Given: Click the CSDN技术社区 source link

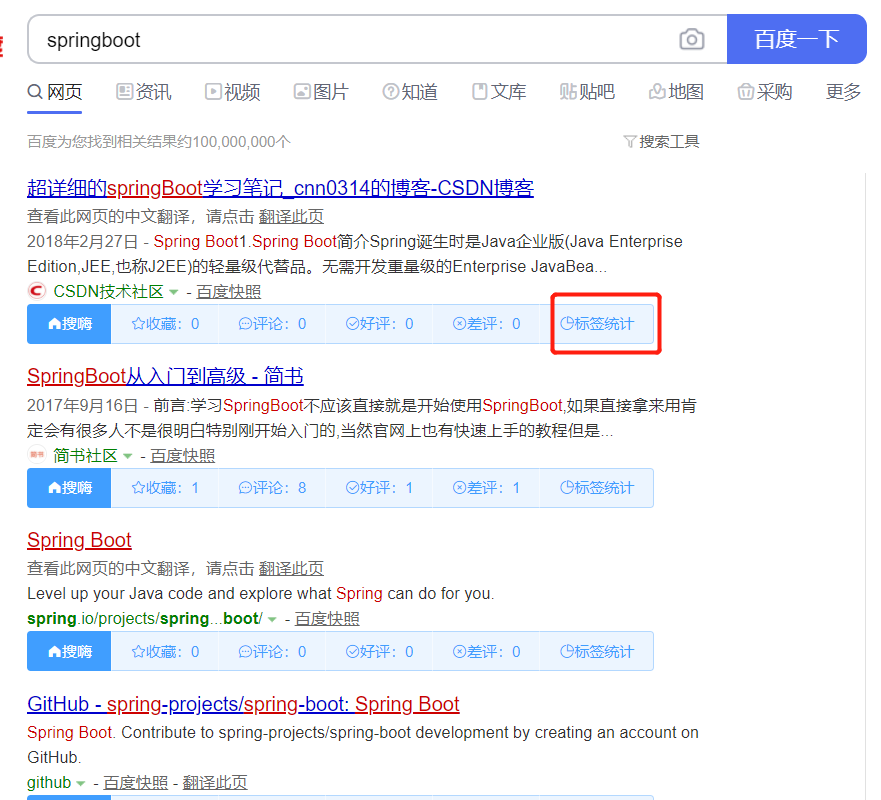Looking at the screenshot, I should (108, 292).
